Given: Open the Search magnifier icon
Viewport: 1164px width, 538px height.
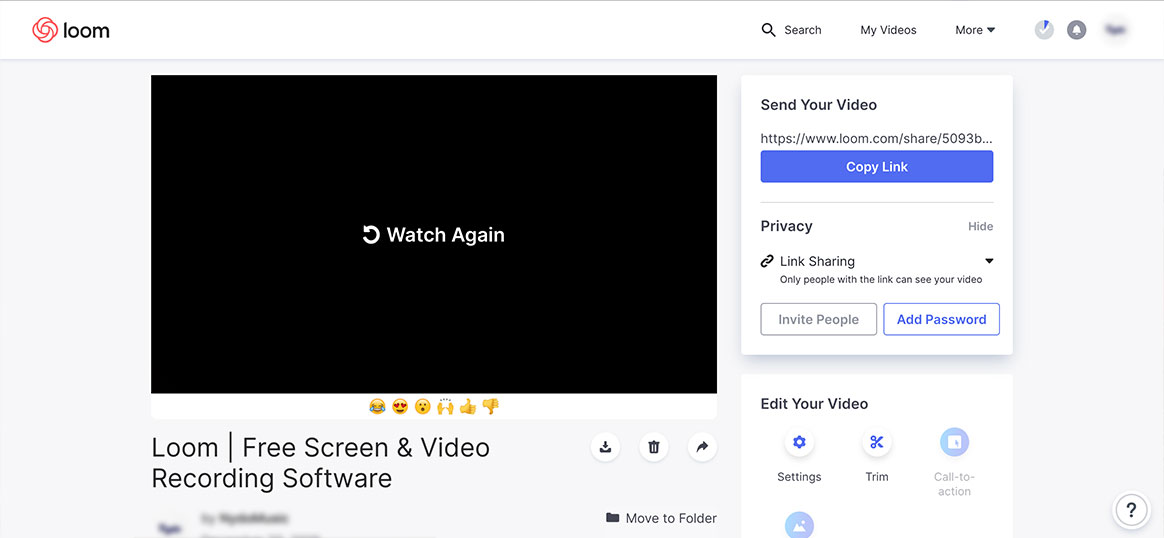Looking at the screenshot, I should click(x=768, y=30).
